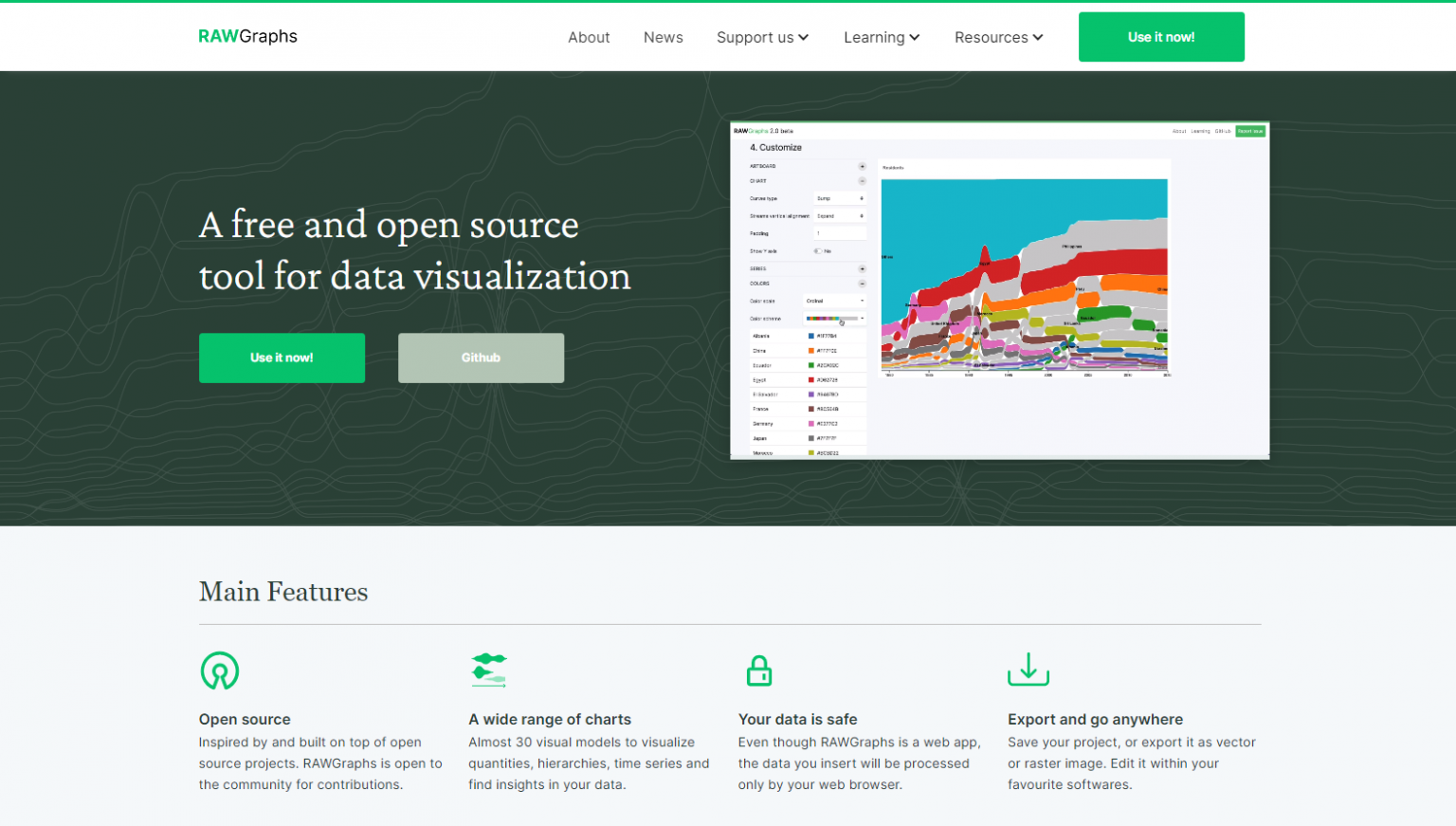Open the Curves type dropdown set to Bump
Screen dimensions: 1456x826
840,198
